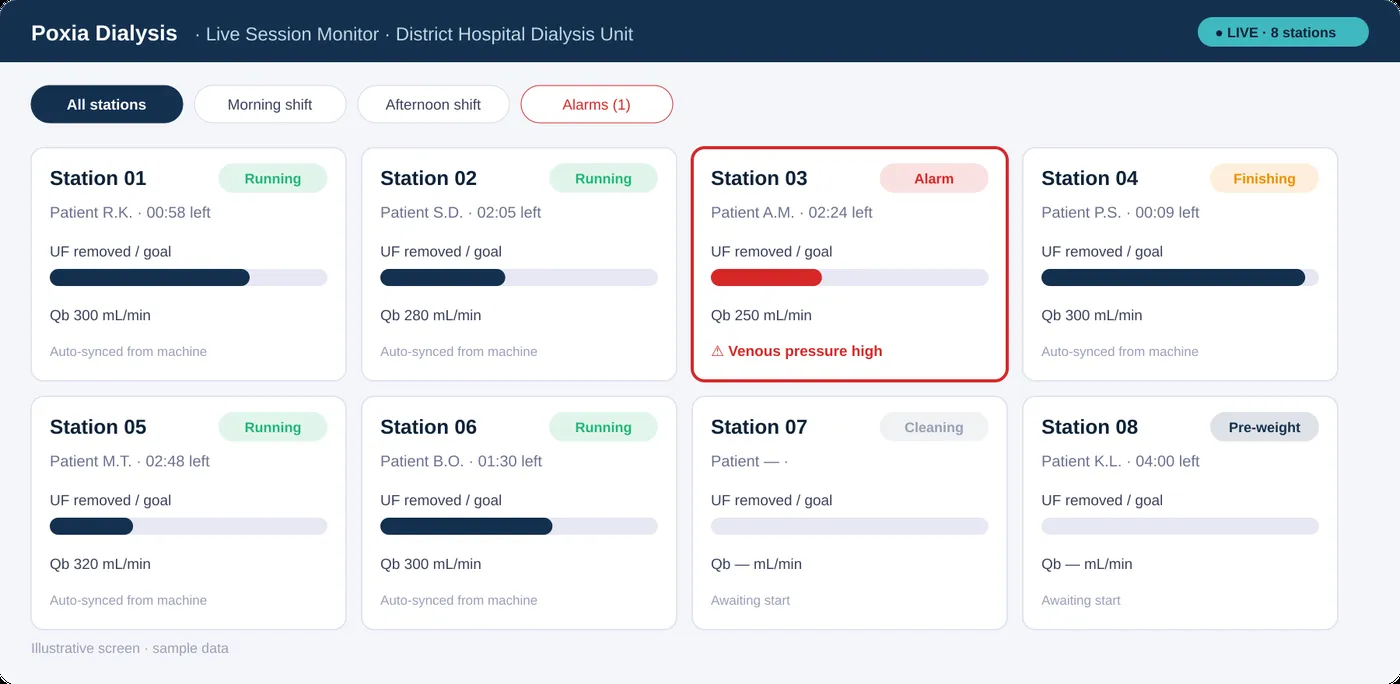Image resolution: width=1400 pixels, height=684 pixels.
Task: Click Station 08 empty UF progress bar
Action: pos(1180,526)
